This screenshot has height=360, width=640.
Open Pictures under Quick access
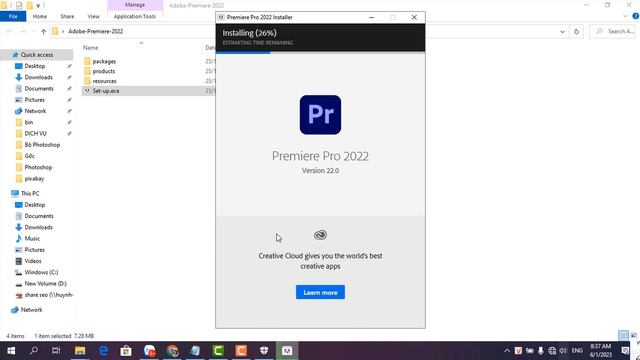click(x=35, y=100)
